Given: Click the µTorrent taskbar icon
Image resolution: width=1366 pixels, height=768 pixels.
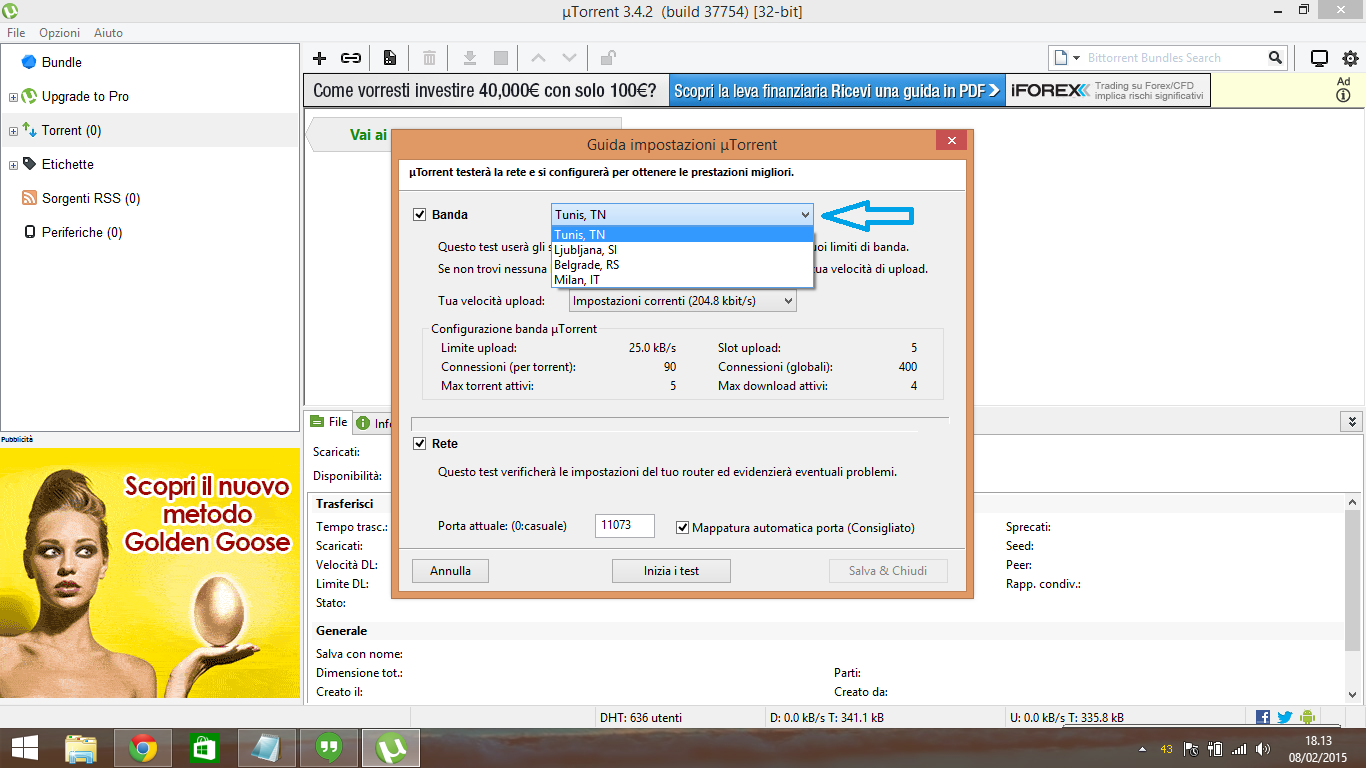Looking at the screenshot, I should click(x=391, y=748).
